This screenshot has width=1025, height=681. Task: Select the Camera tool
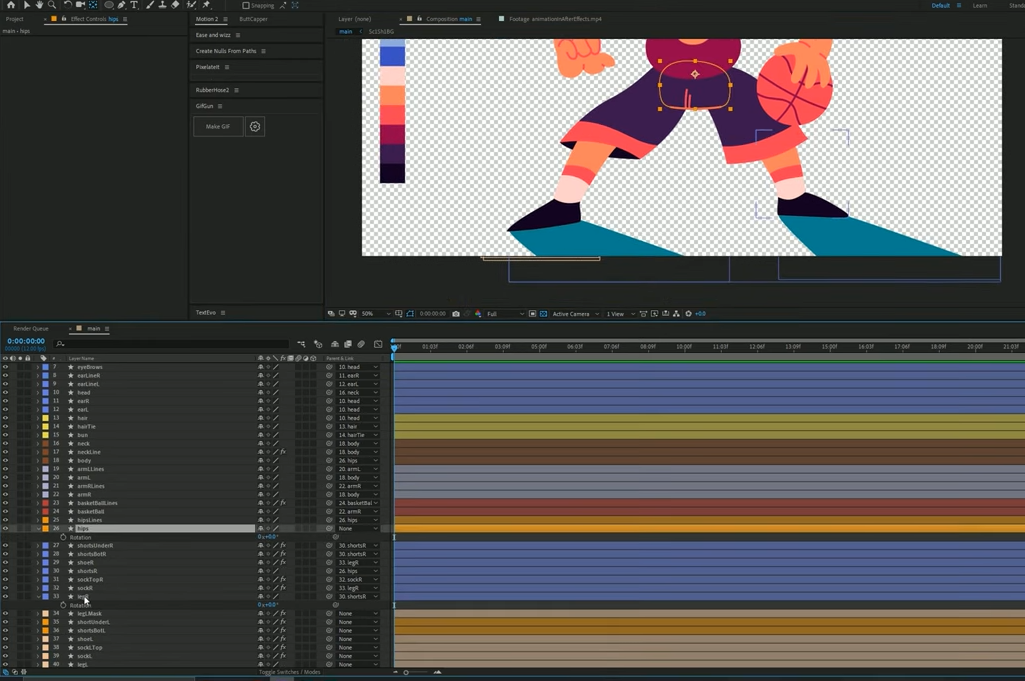point(80,5)
